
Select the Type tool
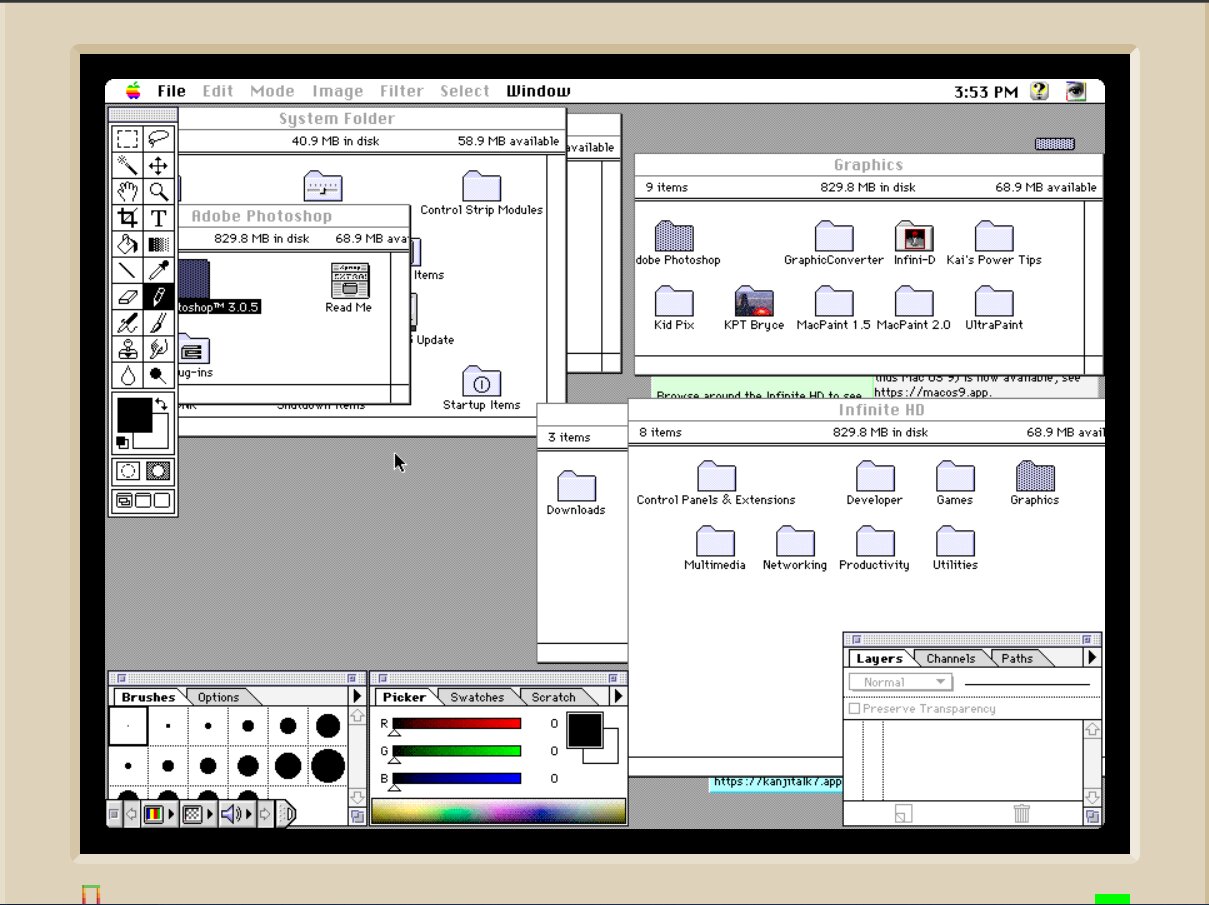[x=158, y=217]
